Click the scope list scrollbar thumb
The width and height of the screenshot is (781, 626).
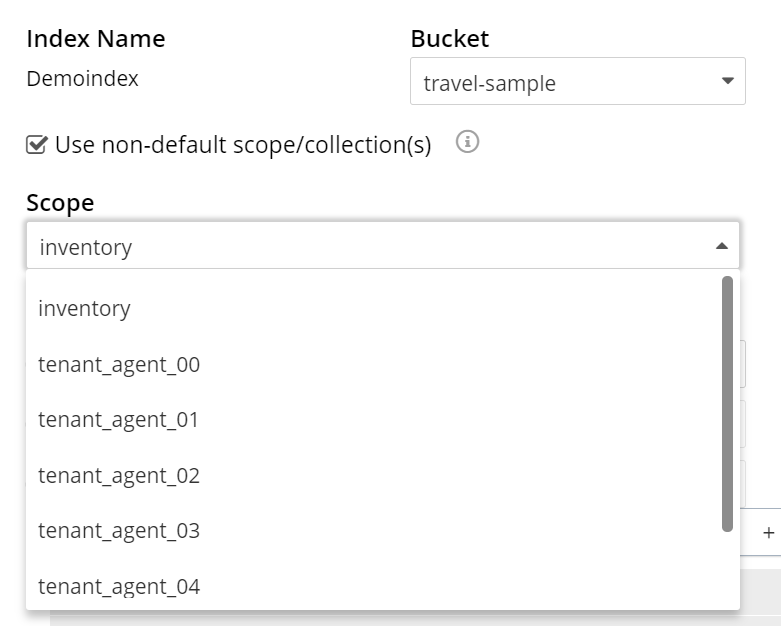[727, 404]
